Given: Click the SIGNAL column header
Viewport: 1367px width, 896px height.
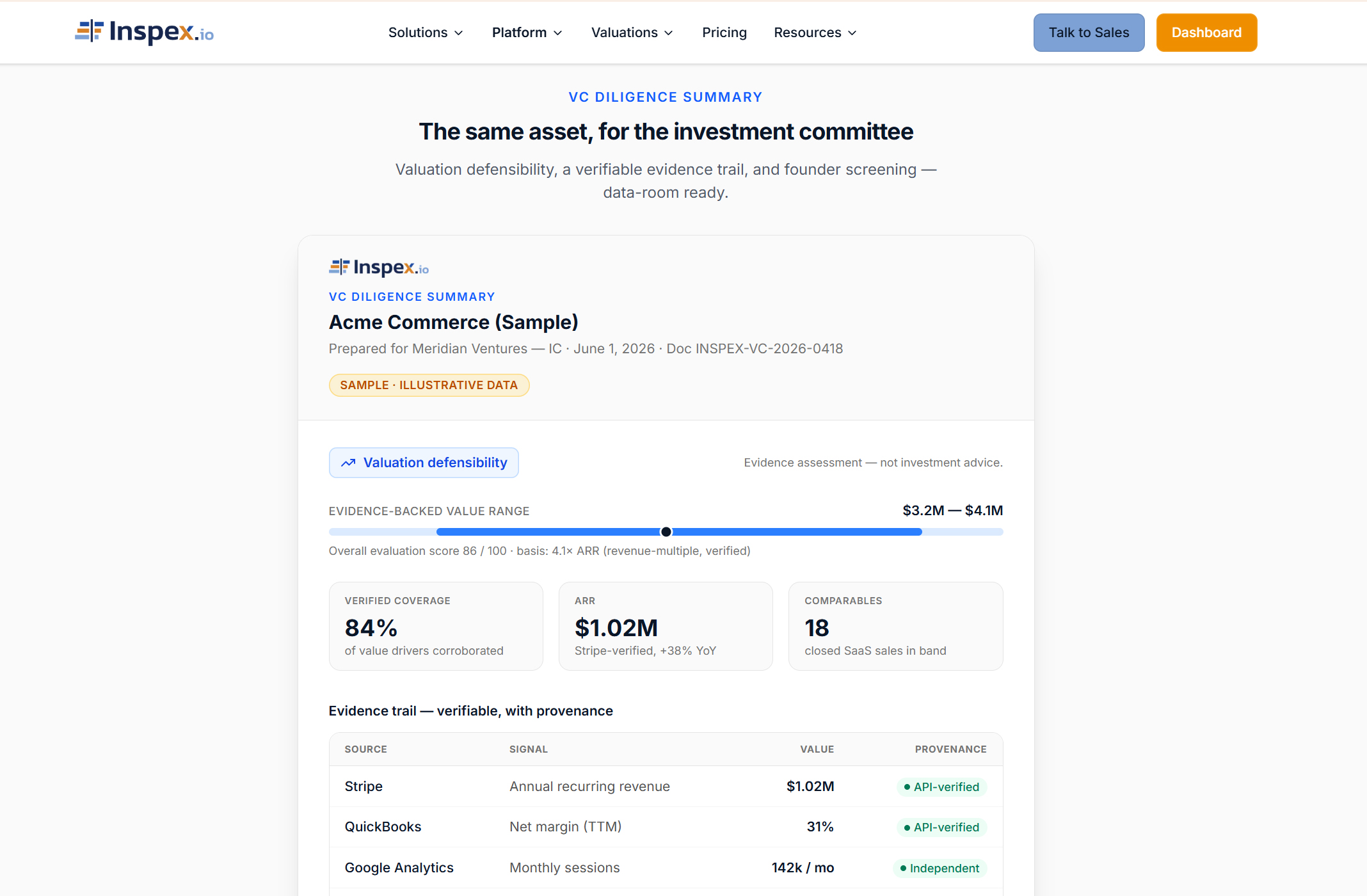Looking at the screenshot, I should [529, 749].
